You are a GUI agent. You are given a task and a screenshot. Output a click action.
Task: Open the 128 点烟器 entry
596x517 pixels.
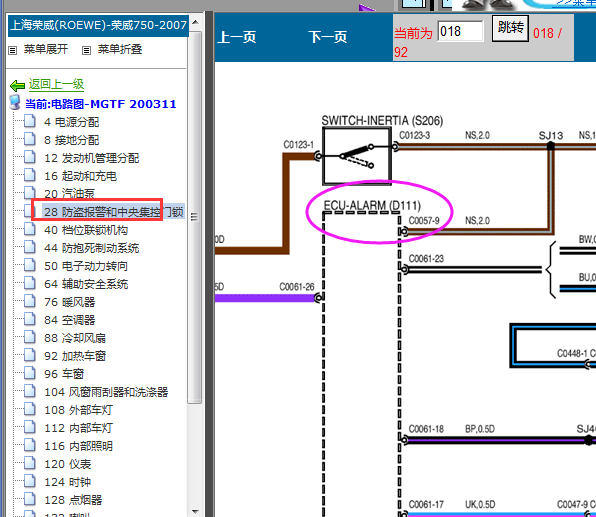[73, 500]
